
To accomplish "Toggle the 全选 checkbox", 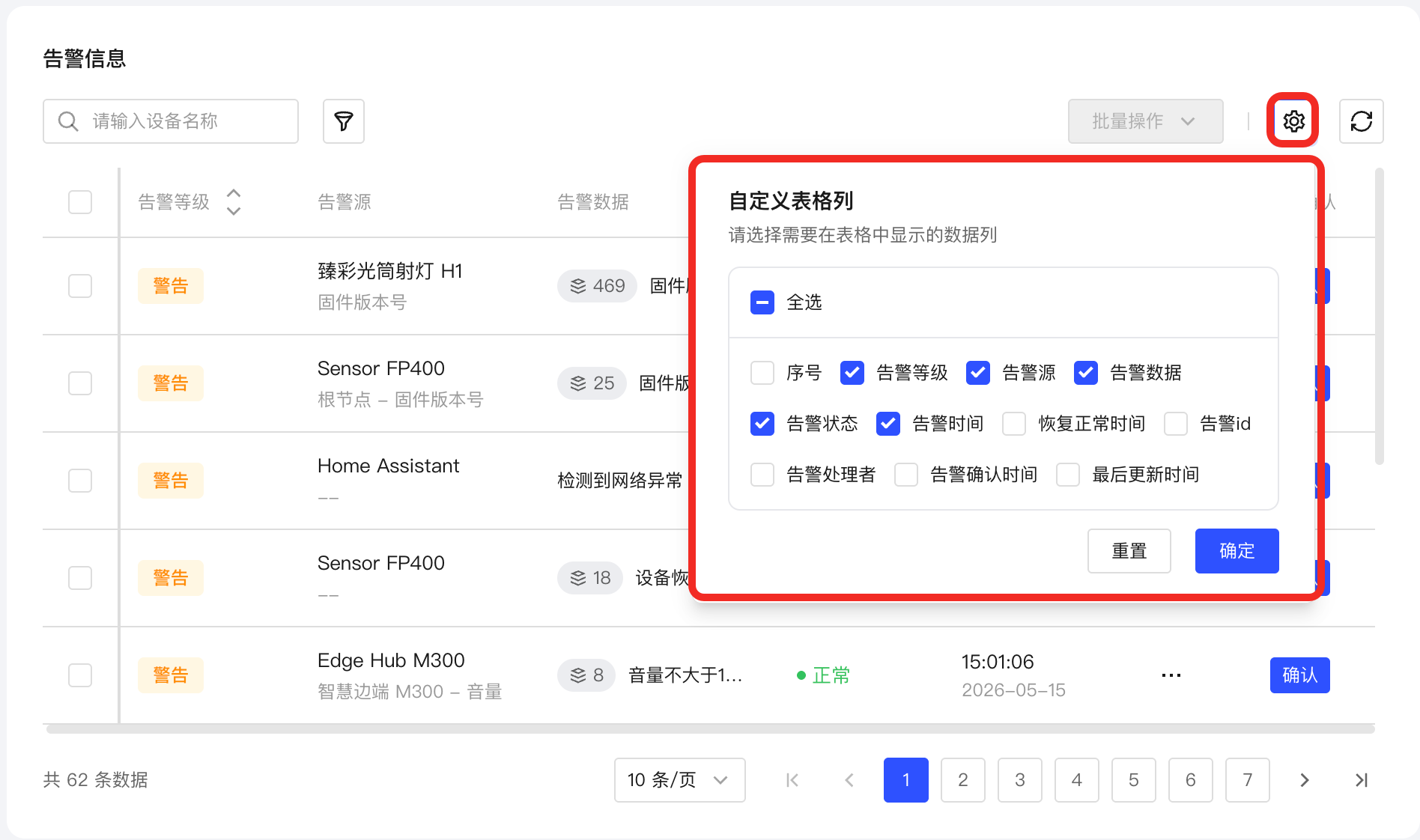I will [762, 302].
